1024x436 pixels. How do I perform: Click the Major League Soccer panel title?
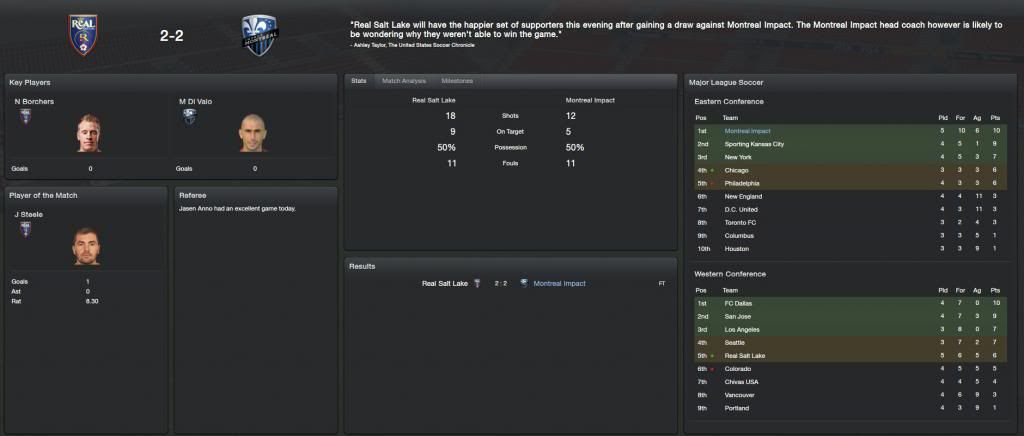point(726,81)
